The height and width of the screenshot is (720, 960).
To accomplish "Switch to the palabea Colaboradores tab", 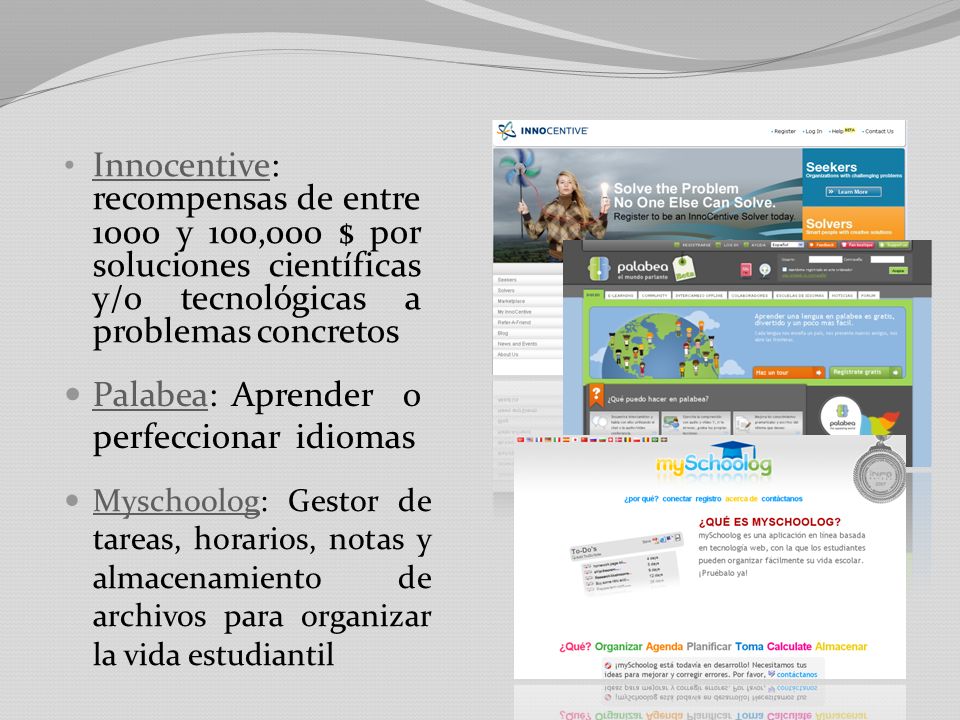I will click(750, 295).
